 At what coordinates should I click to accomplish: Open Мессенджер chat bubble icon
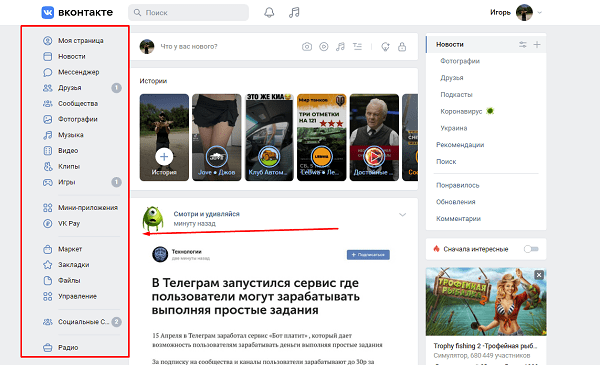(47, 72)
